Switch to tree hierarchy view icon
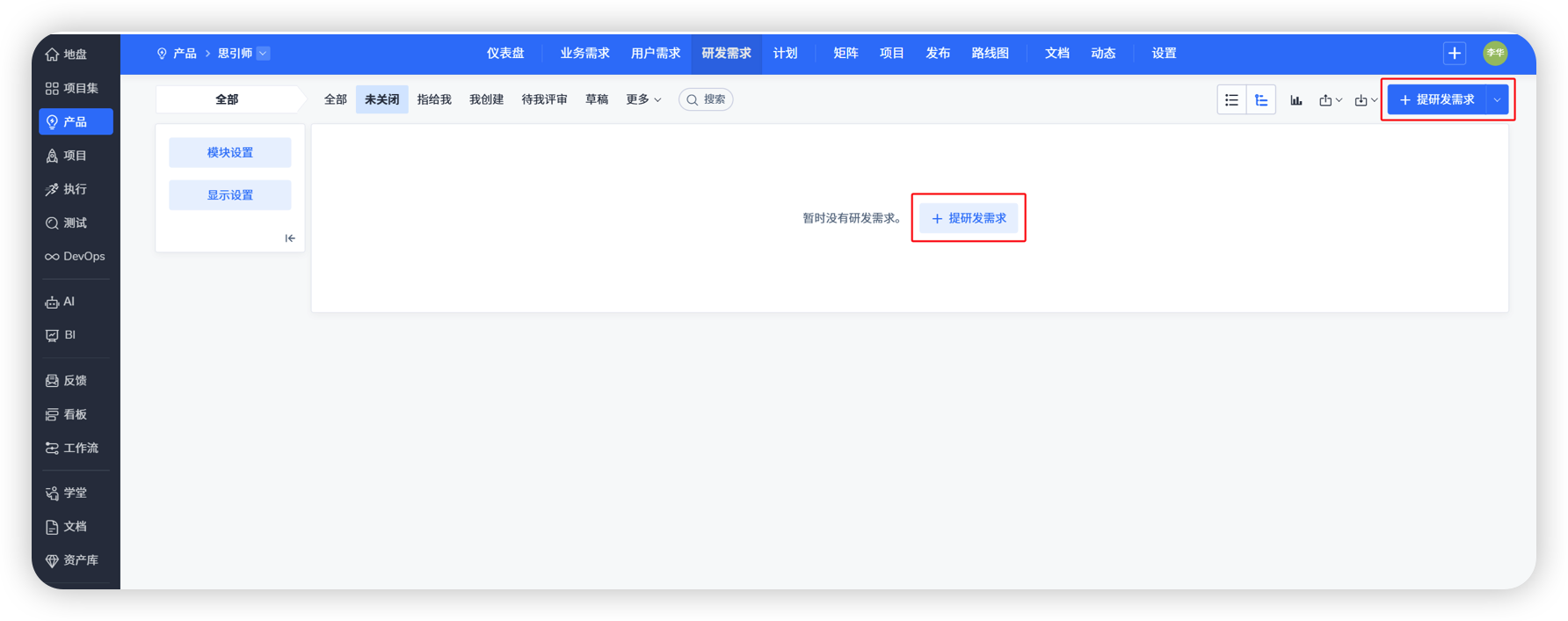Image resolution: width=1568 pixels, height=621 pixels. [x=1261, y=100]
